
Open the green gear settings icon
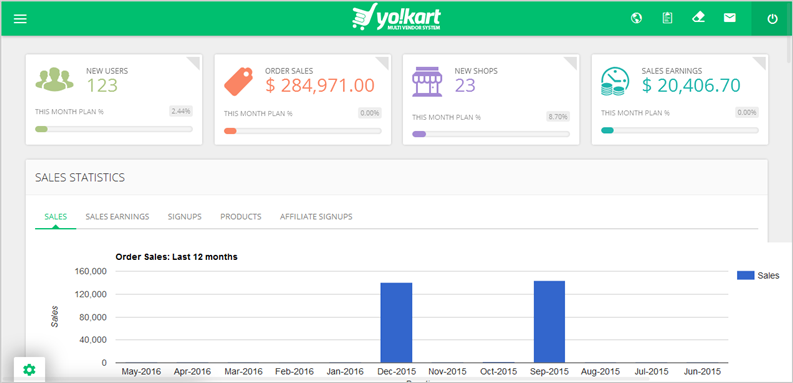click(29, 370)
